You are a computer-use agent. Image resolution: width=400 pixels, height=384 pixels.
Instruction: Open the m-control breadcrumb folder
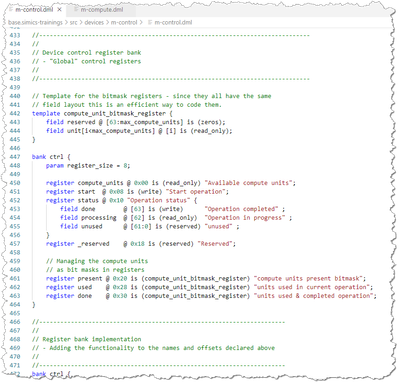tap(124, 23)
